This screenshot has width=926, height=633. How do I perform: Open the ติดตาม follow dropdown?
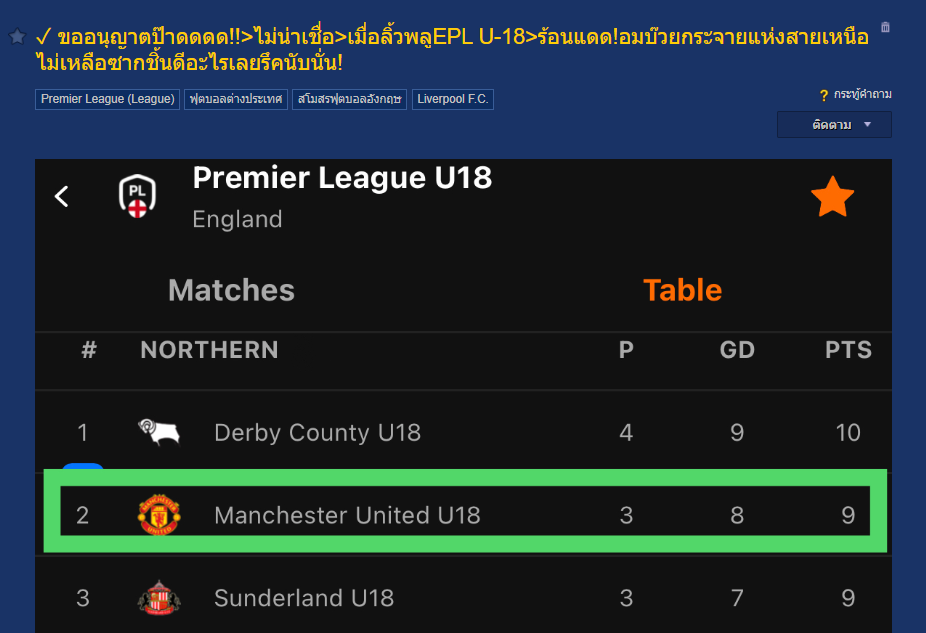(x=834, y=125)
